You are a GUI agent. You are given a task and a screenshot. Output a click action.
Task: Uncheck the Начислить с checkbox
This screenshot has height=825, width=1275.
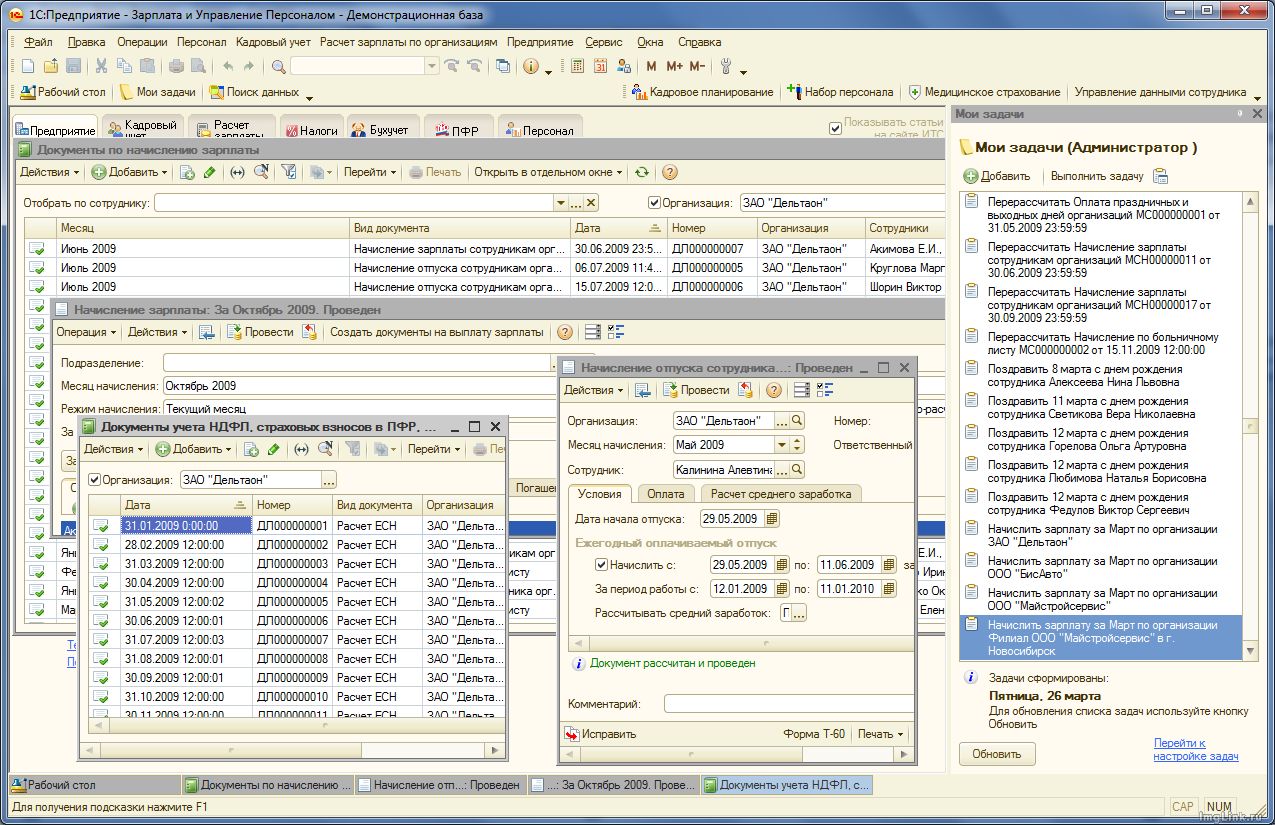pos(601,565)
